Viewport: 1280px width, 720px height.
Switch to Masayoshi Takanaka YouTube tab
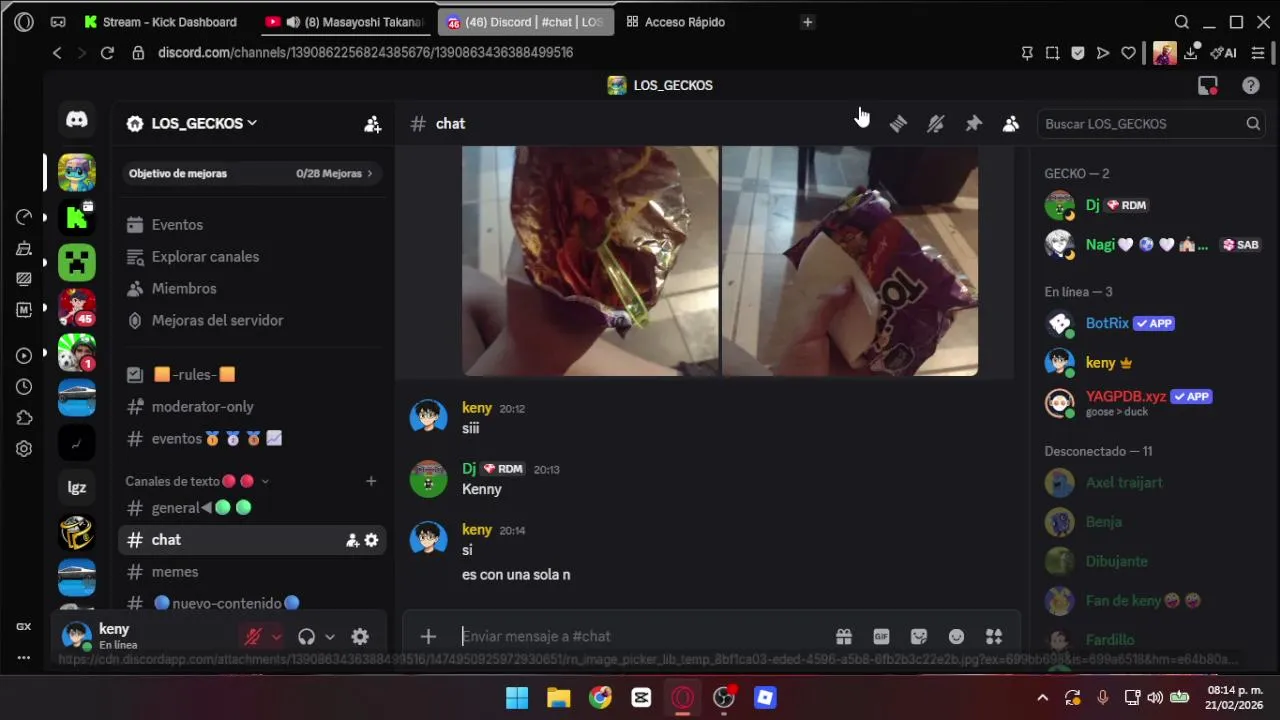tap(345, 22)
